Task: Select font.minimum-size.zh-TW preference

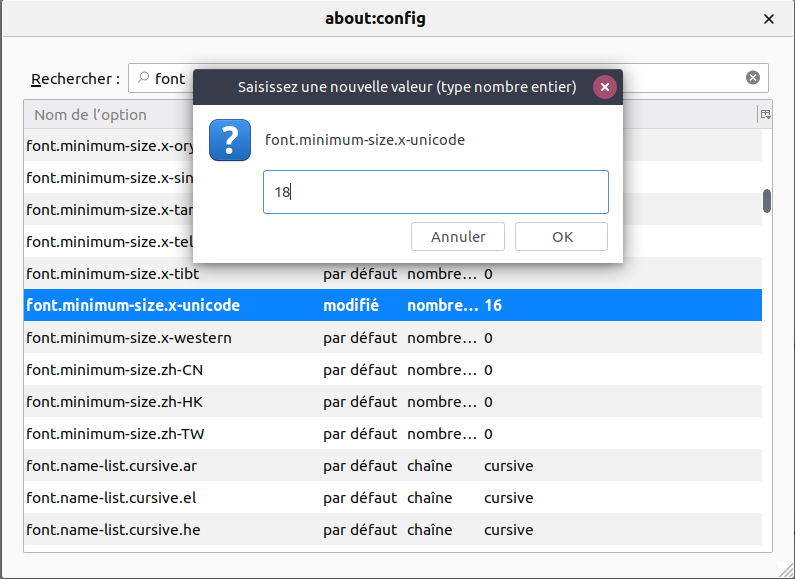Action: [116, 434]
